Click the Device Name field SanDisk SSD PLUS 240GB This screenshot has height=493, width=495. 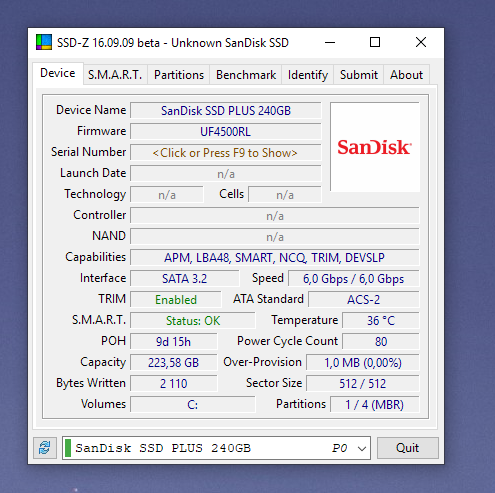click(x=226, y=111)
